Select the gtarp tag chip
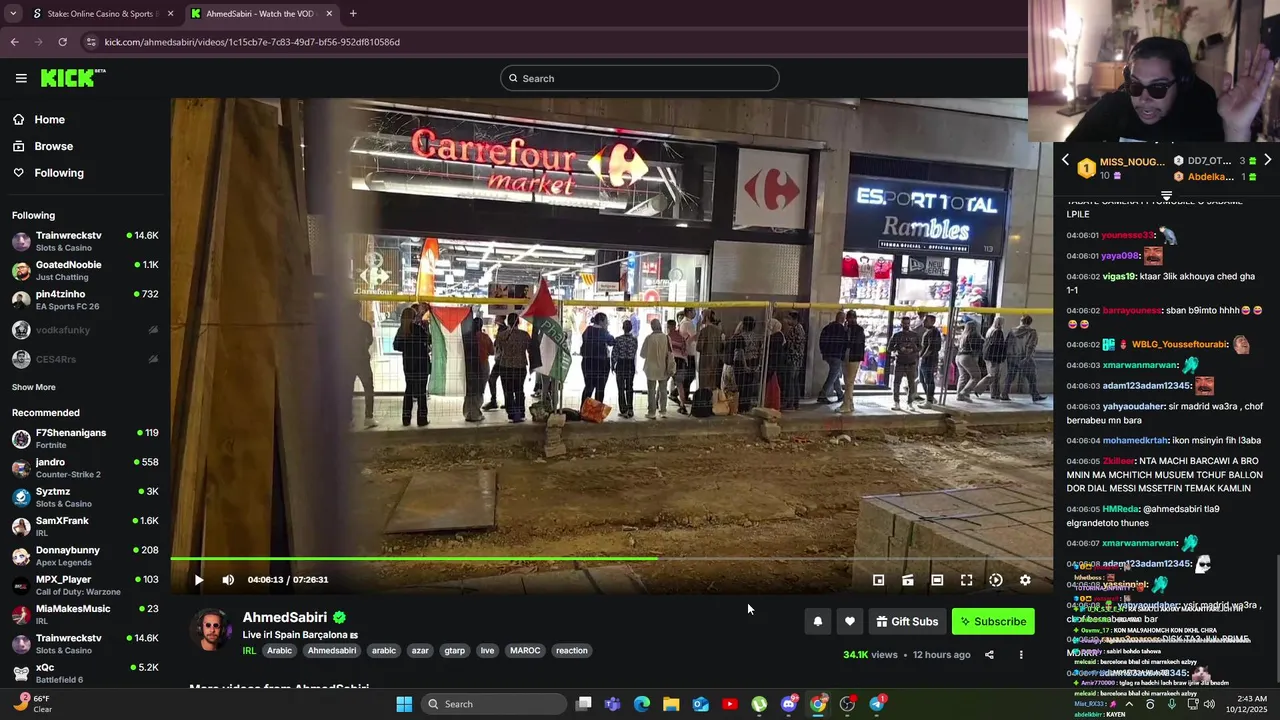Image resolution: width=1280 pixels, height=720 pixels. point(455,651)
